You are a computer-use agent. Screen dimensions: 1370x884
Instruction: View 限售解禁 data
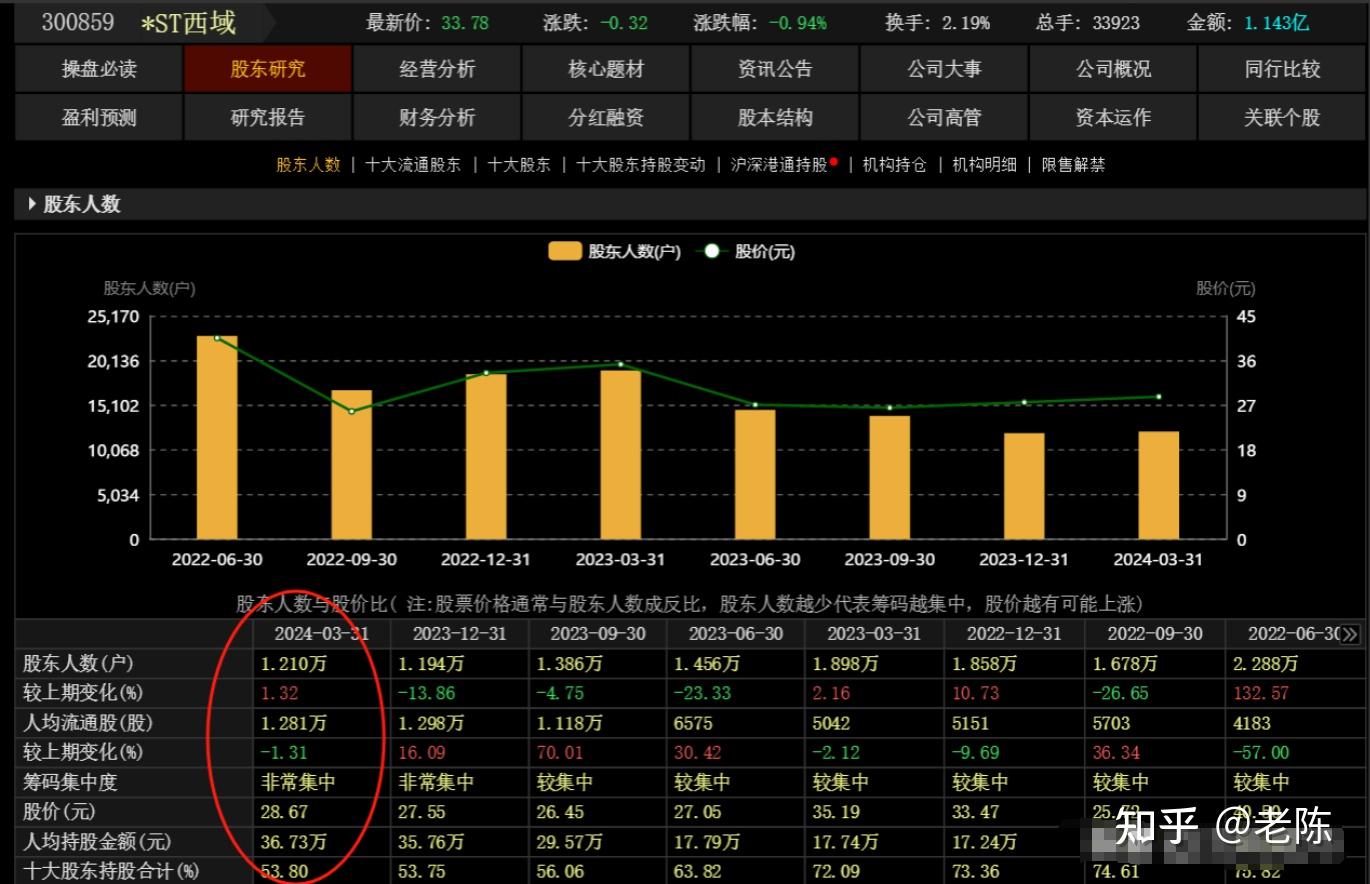(1071, 165)
